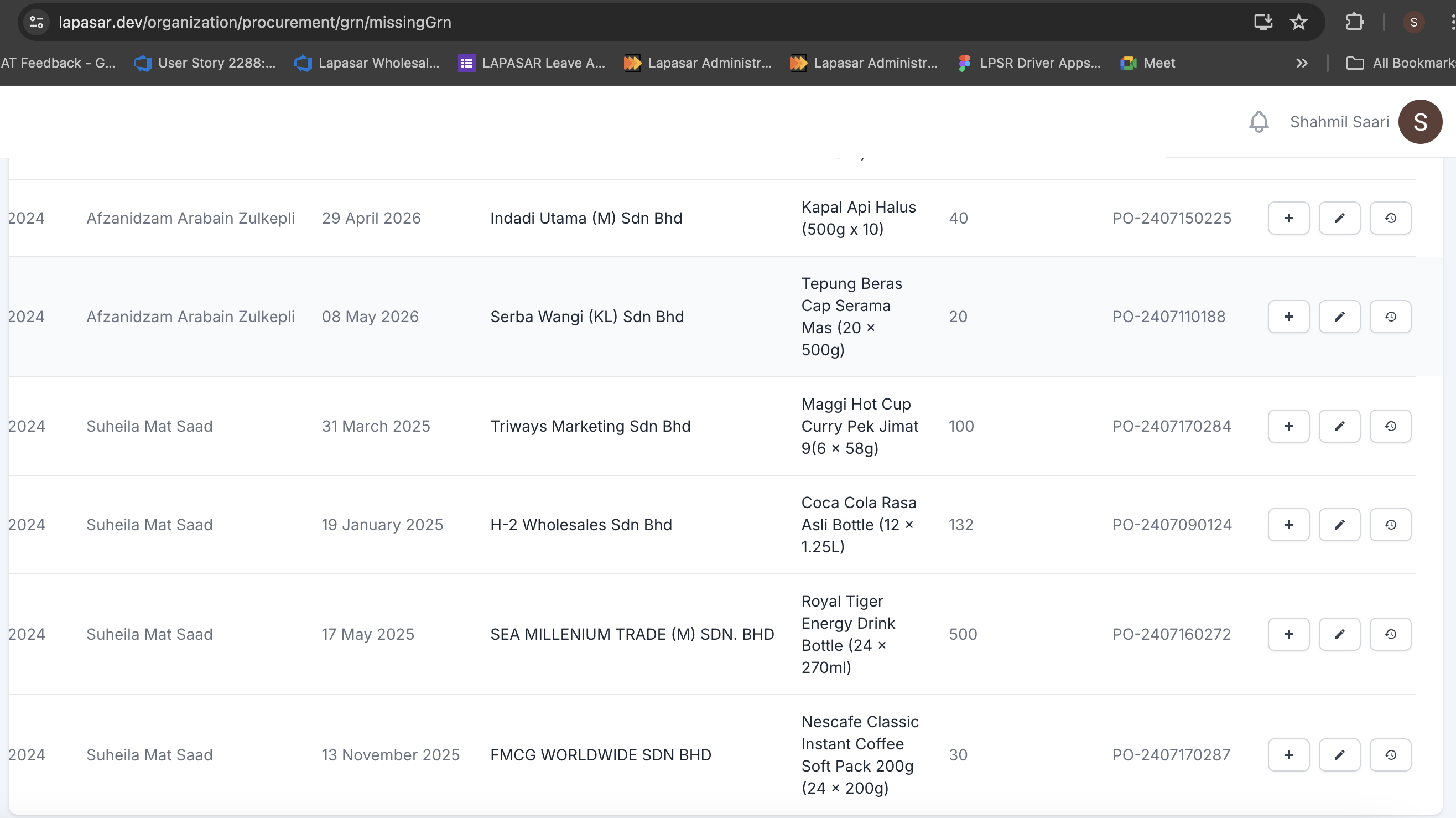
Task: Bookmark this page with star icon
Action: tap(1298, 22)
